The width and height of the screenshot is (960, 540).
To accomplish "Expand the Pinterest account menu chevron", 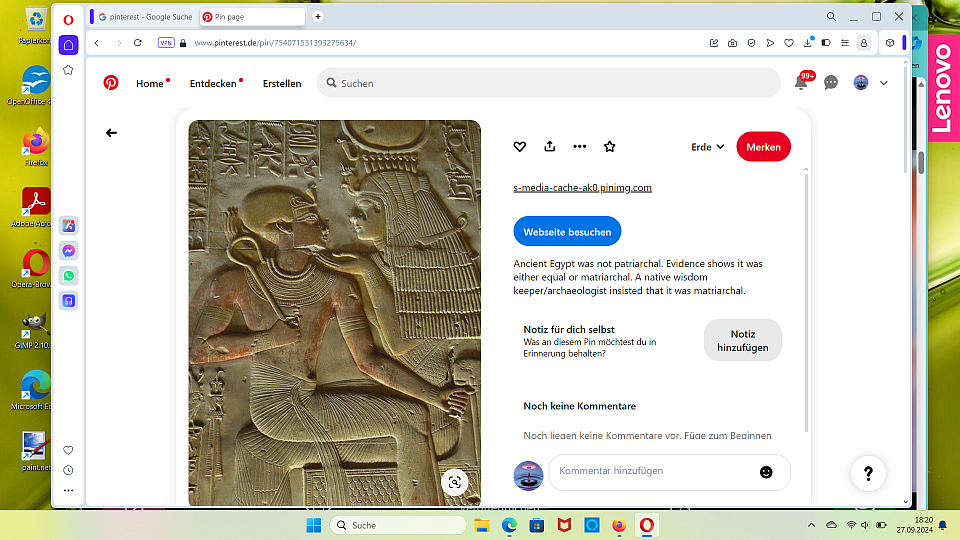I will click(x=883, y=83).
